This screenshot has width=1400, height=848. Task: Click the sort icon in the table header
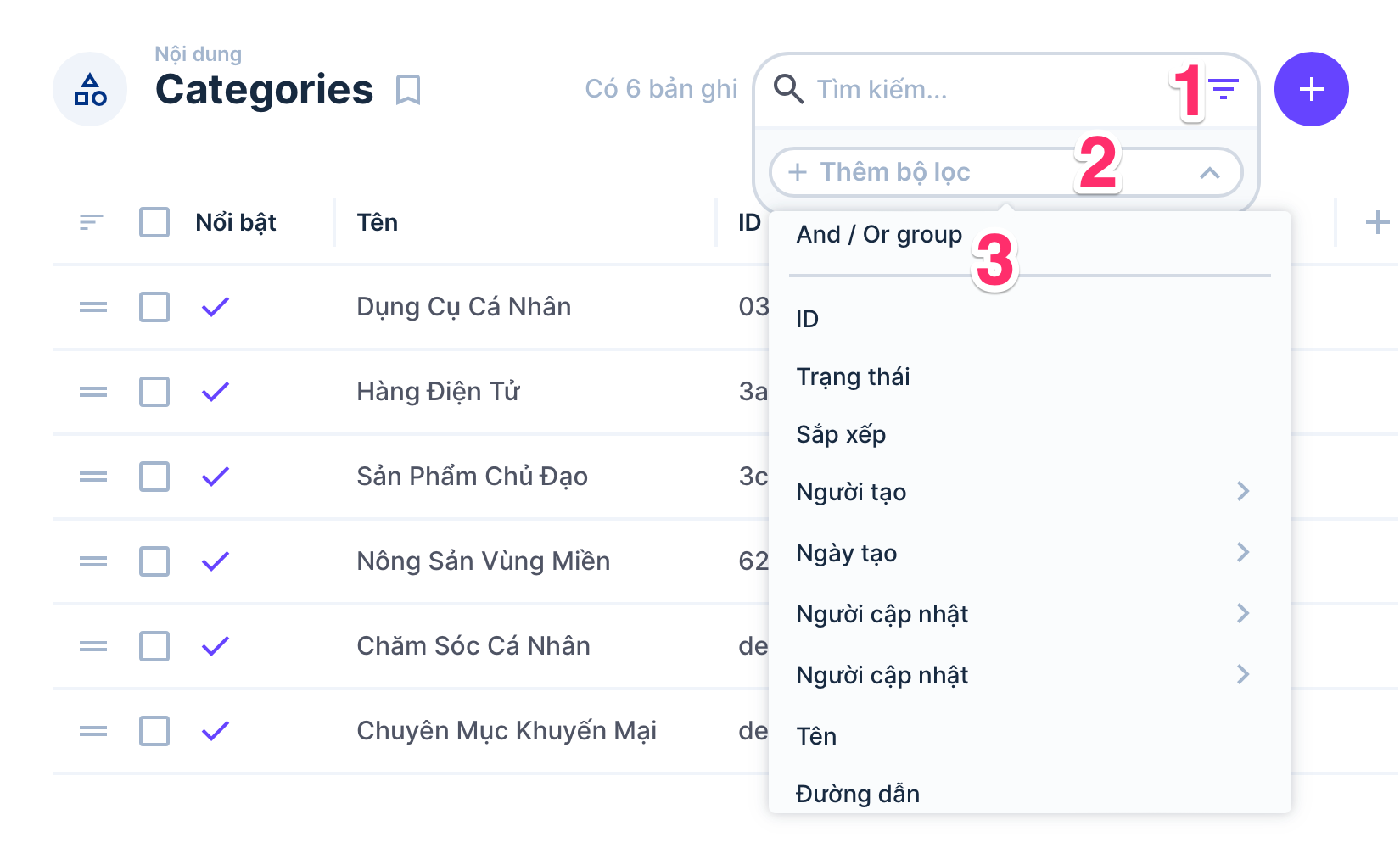point(90,222)
